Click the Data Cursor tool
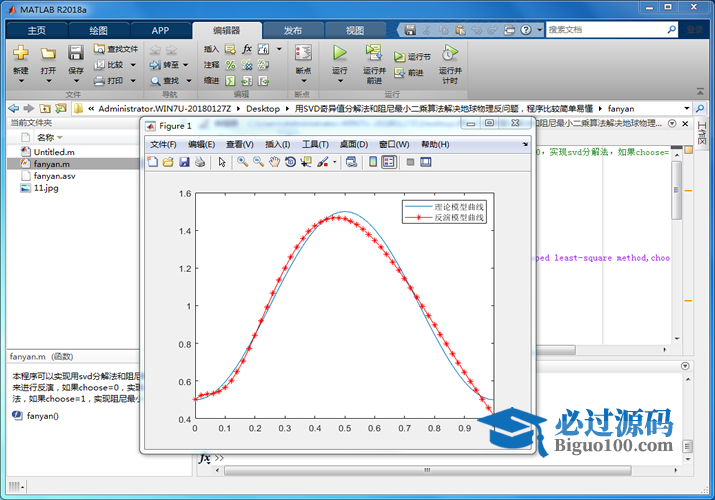Screen dimensions: 715x500 pyautogui.click(x=306, y=162)
